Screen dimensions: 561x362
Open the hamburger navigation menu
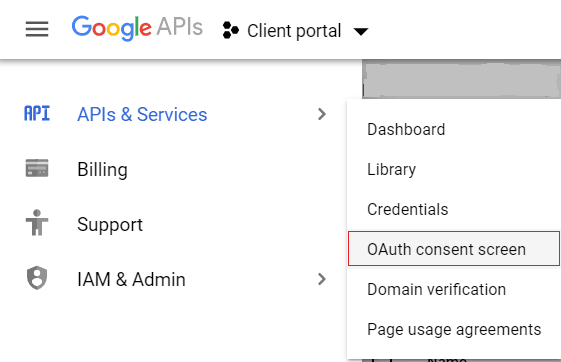click(x=37, y=29)
